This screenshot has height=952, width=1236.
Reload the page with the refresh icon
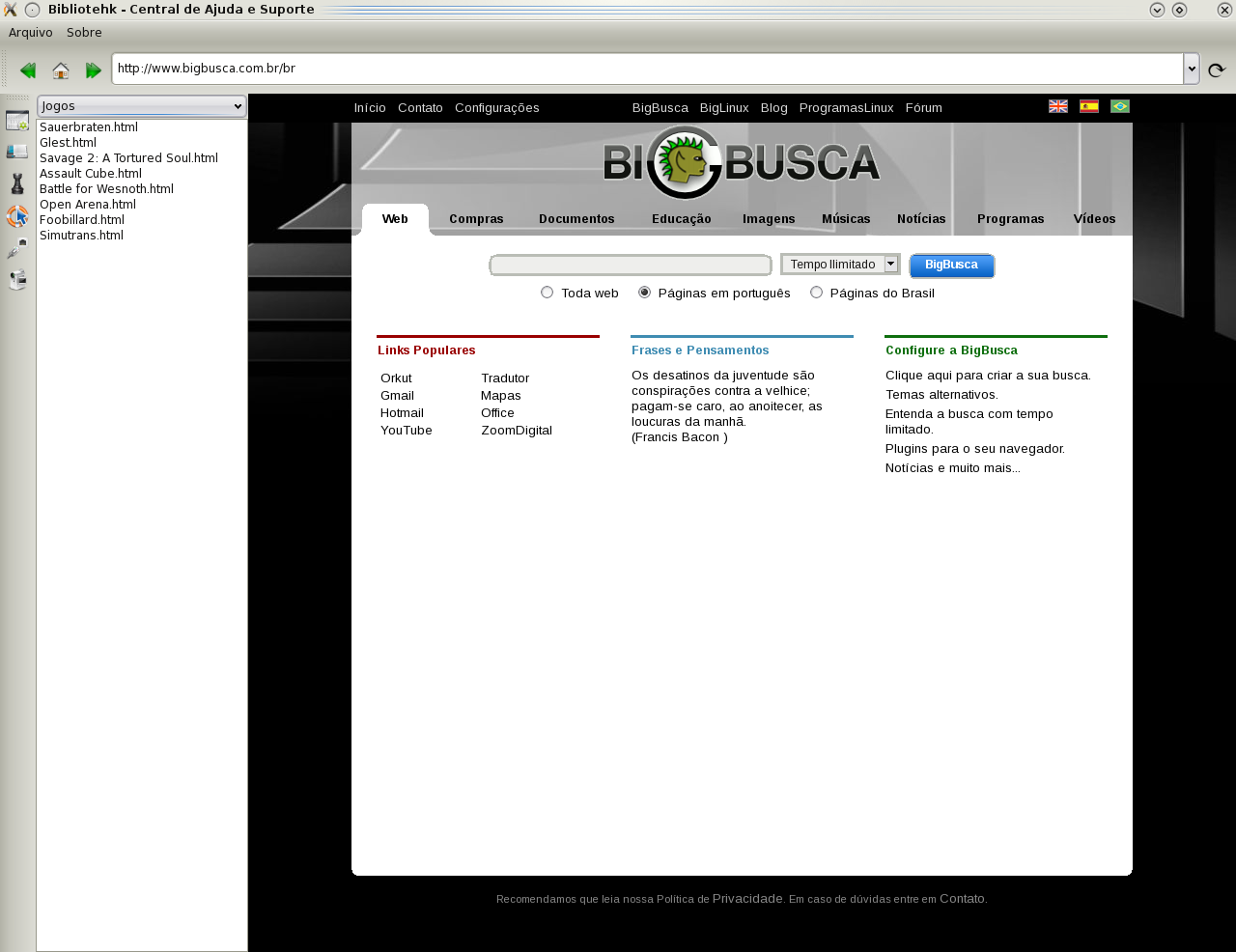(x=1217, y=70)
